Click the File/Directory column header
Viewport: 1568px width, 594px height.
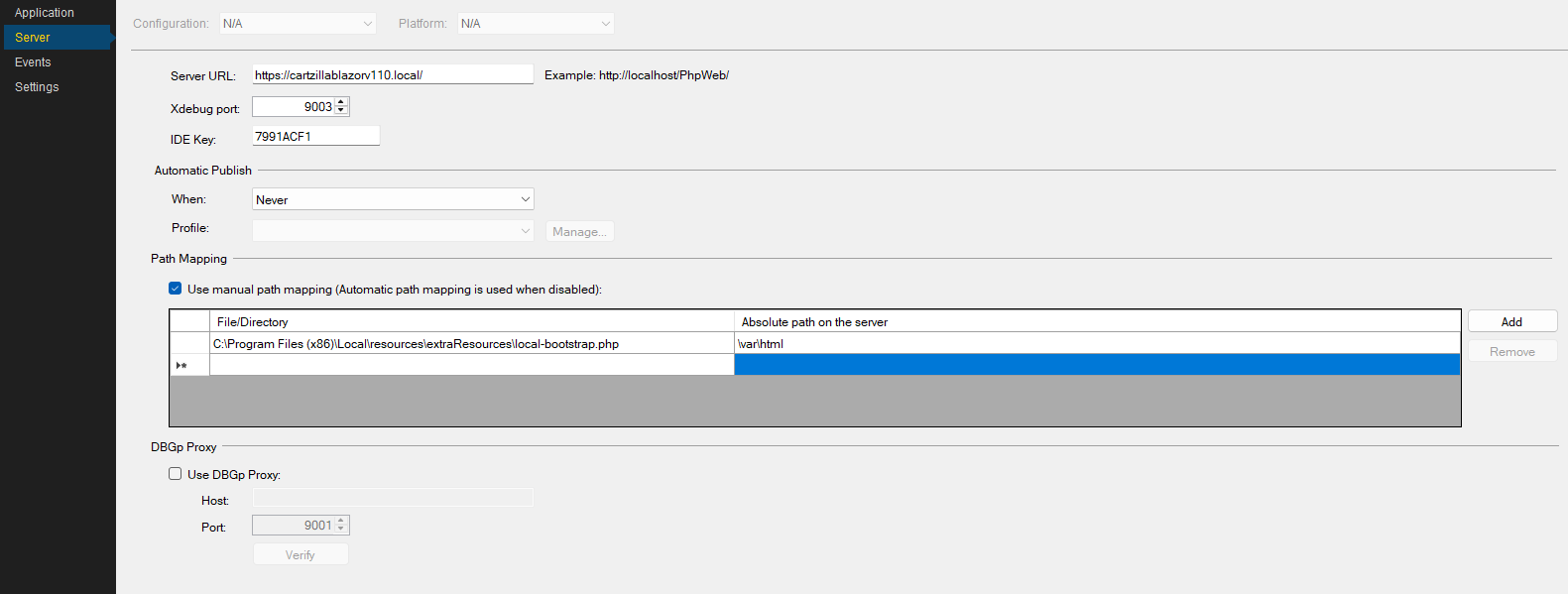click(471, 322)
